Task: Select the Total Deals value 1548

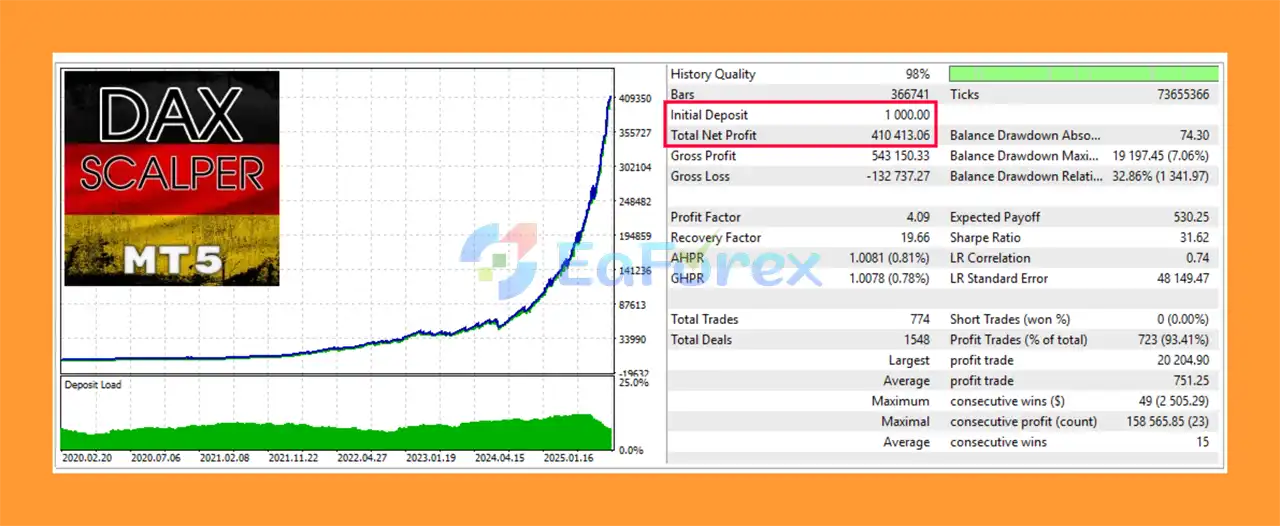Action: [917, 340]
